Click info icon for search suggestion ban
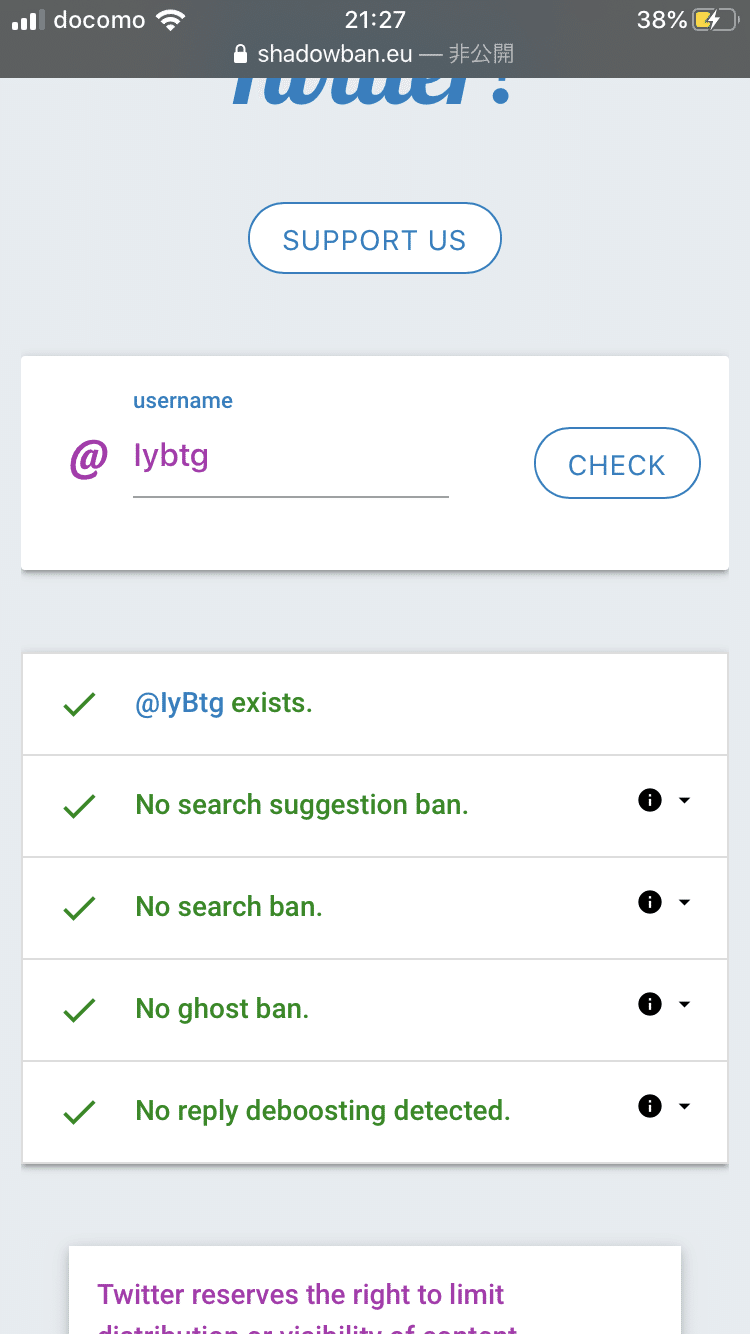The width and height of the screenshot is (750, 1334). (650, 800)
